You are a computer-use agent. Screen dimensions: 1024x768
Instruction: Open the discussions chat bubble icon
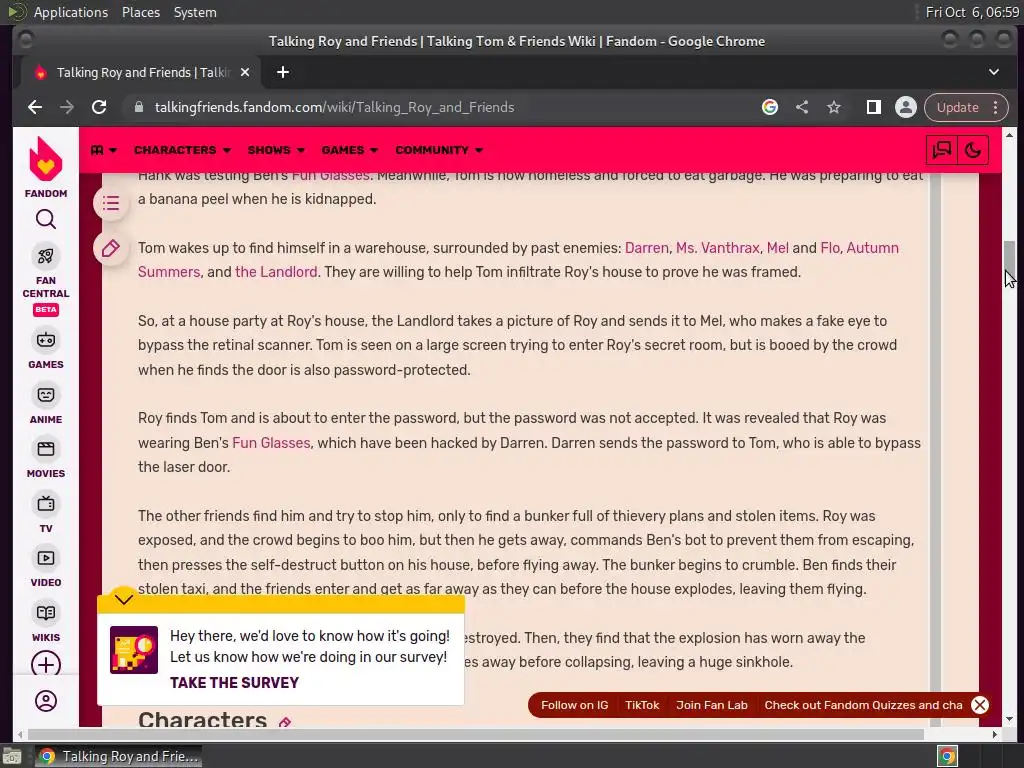tap(942, 150)
